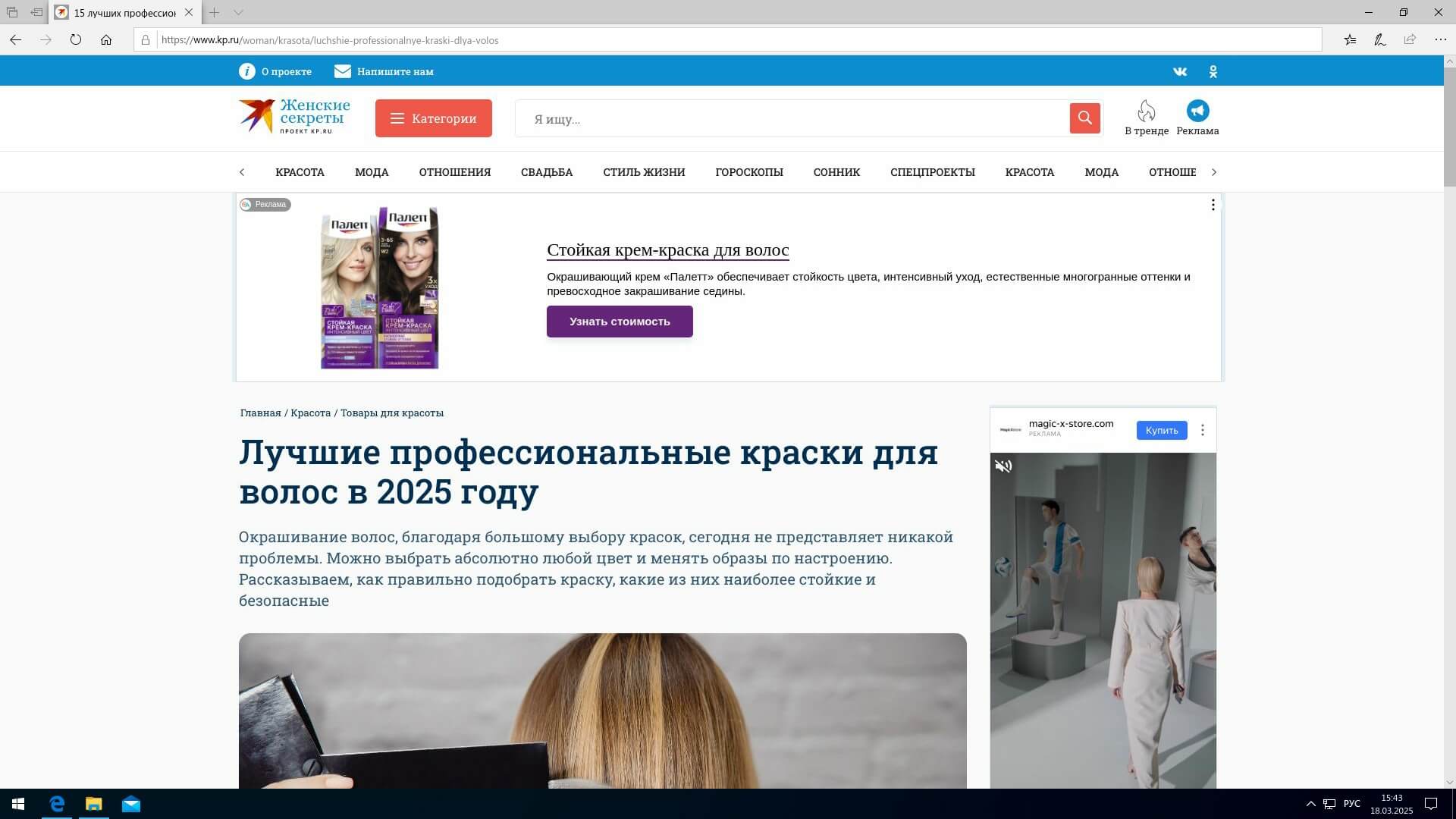Screen dimensions: 1456x819
Task: Click into the Я ищу search field
Action: [x=789, y=119]
